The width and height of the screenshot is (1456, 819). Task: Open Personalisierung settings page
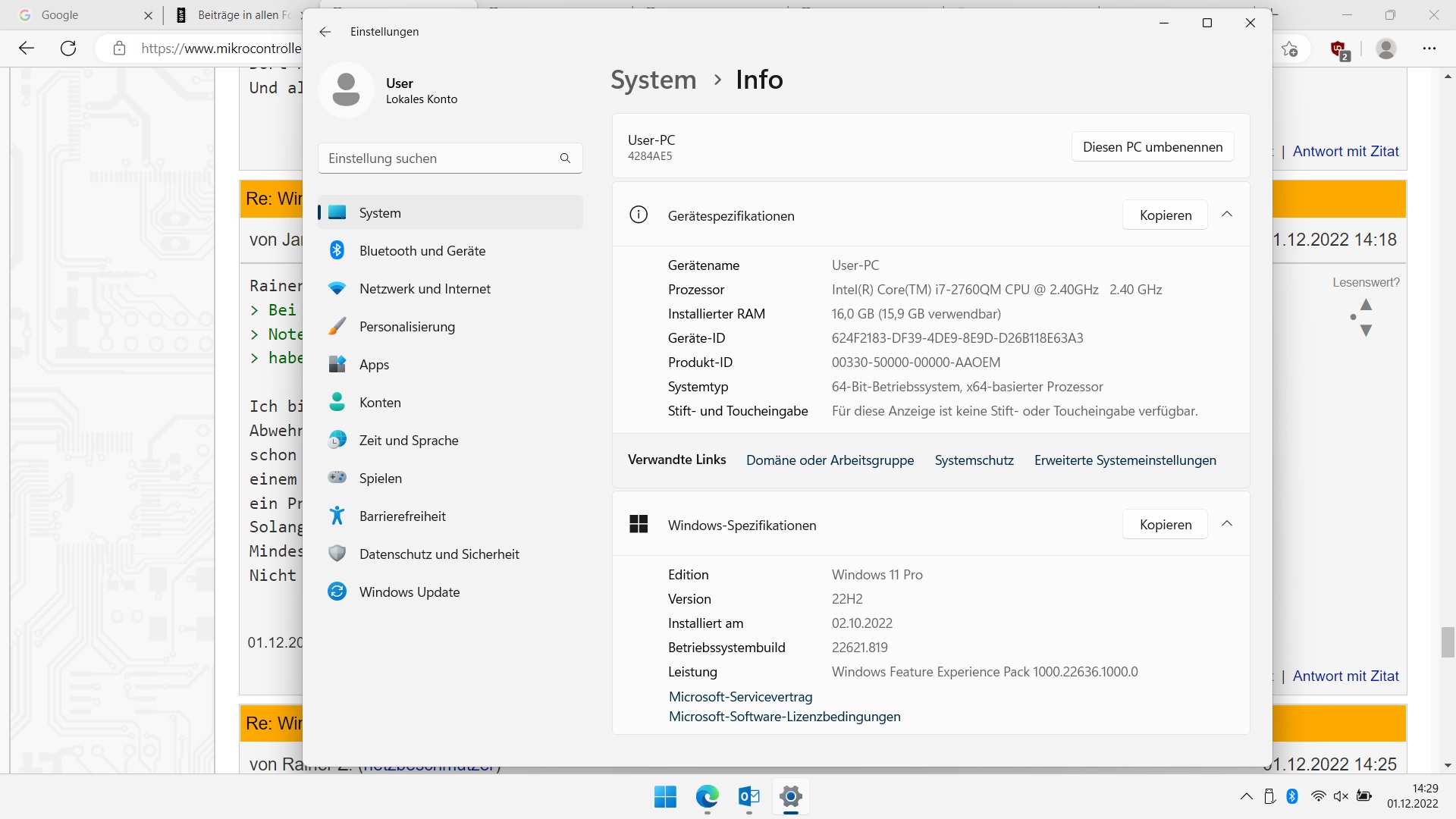(x=406, y=327)
